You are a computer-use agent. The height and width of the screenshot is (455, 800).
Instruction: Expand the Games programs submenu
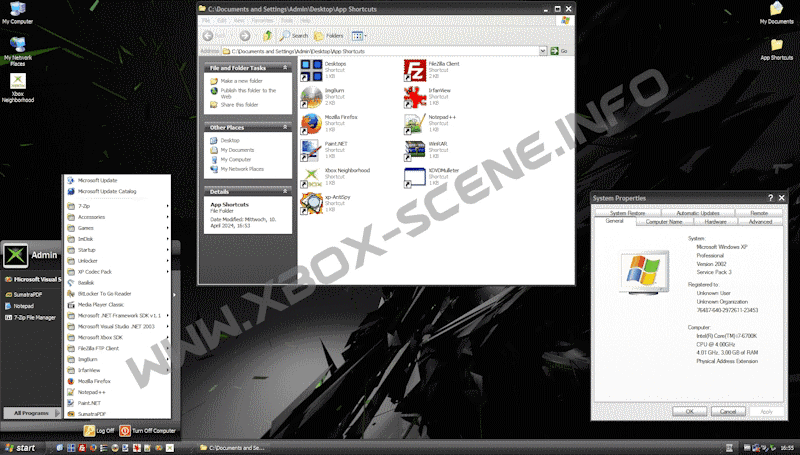(x=117, y=228)
